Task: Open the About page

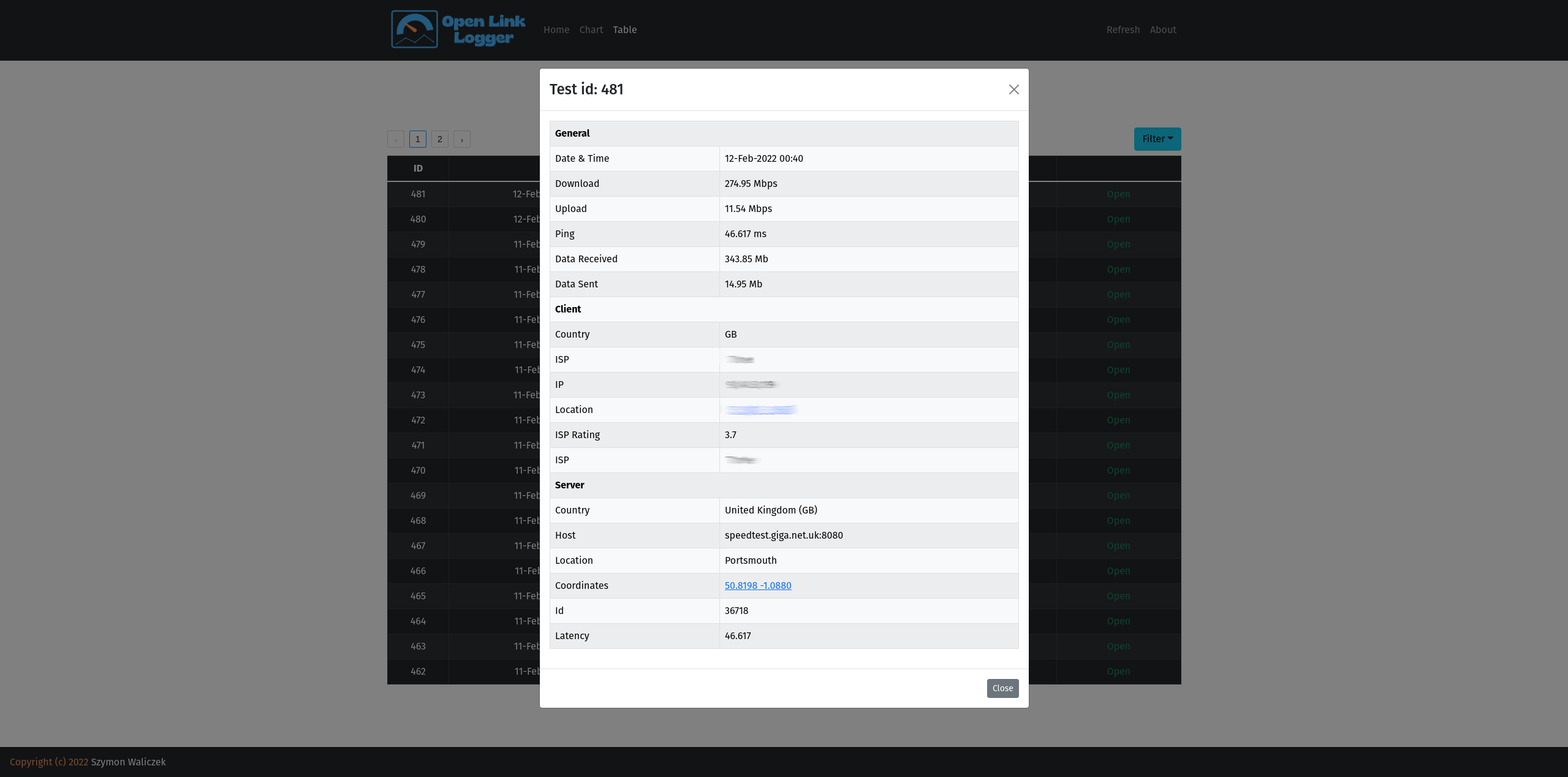Action: pos(1162,30)
